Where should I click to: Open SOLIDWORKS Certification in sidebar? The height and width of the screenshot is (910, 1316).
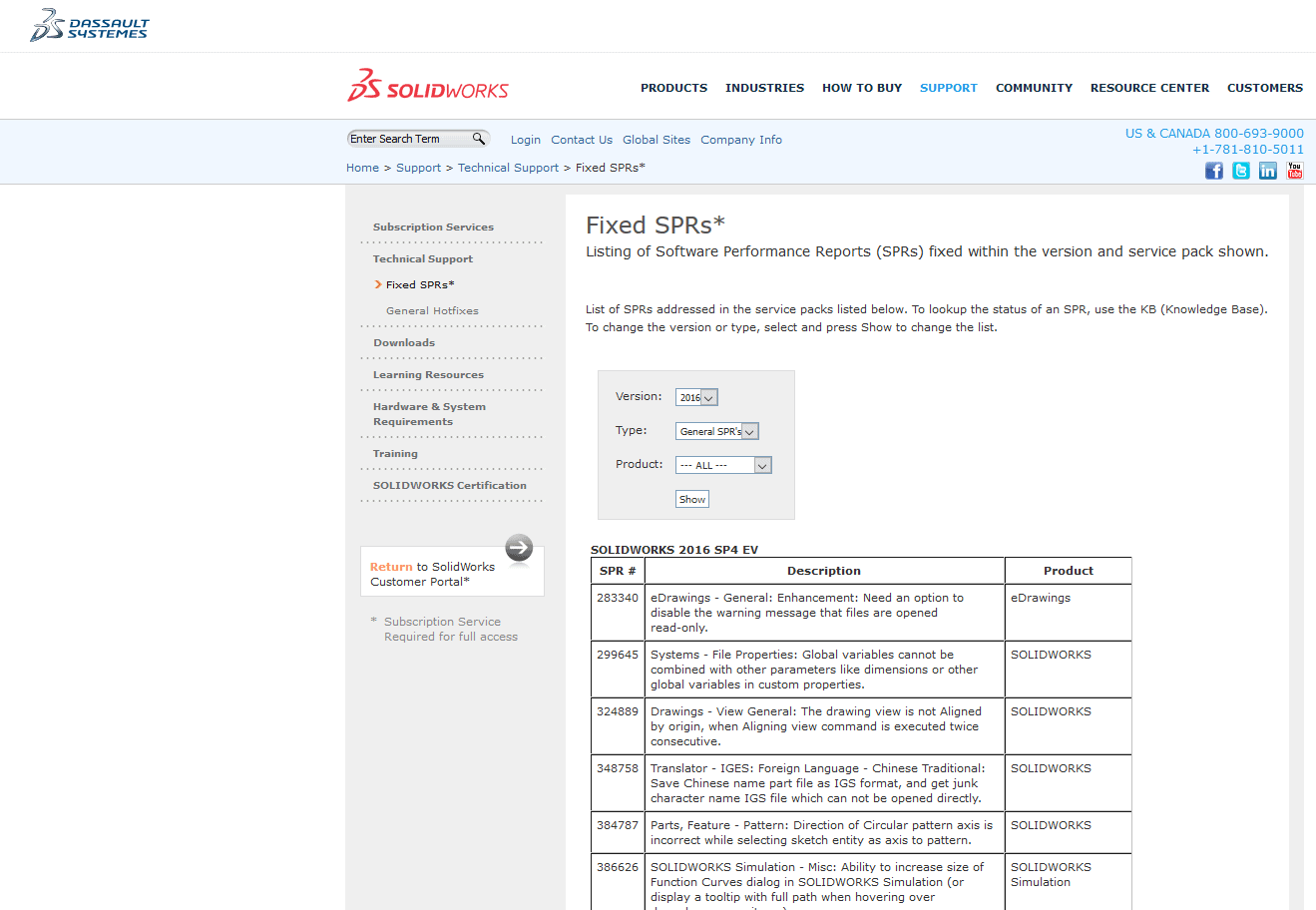[x=450, y=486]
